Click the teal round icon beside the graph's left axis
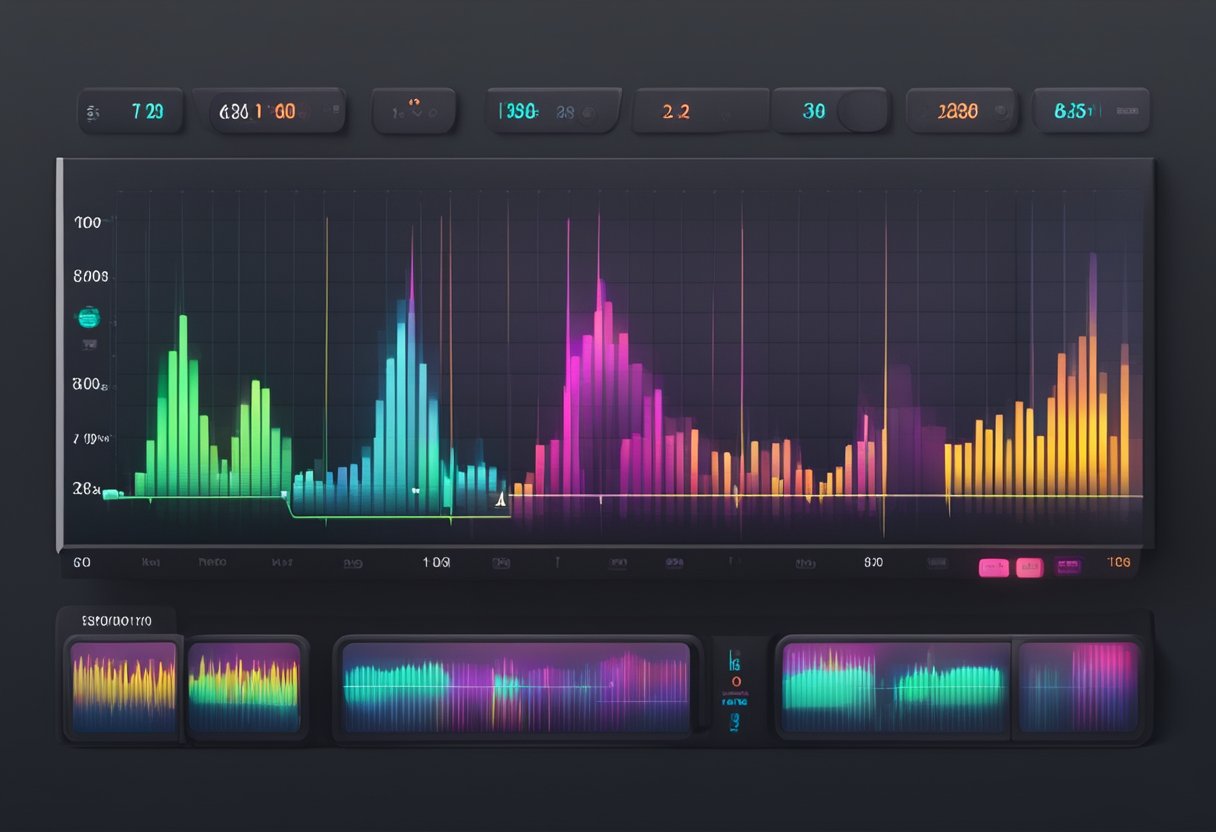Screen dimensions: 1216x832 (x=89, y=318)
